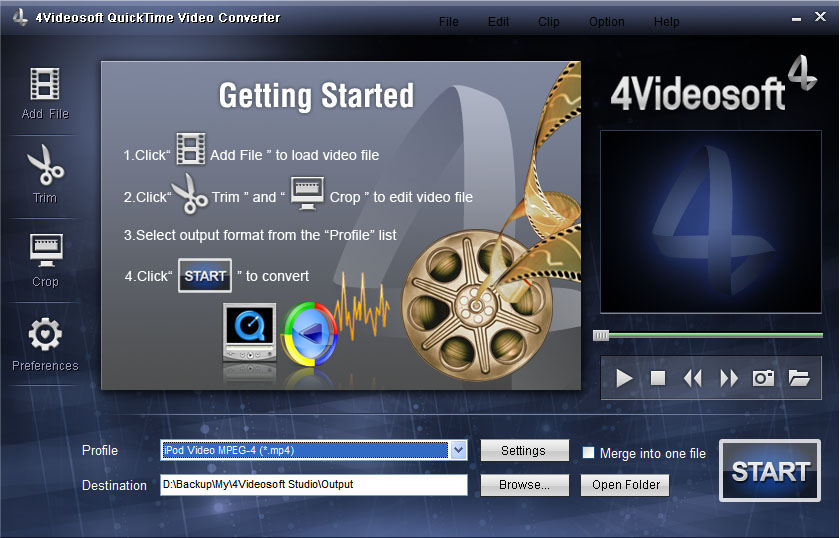Rewind the preview video

coord(692,378)
